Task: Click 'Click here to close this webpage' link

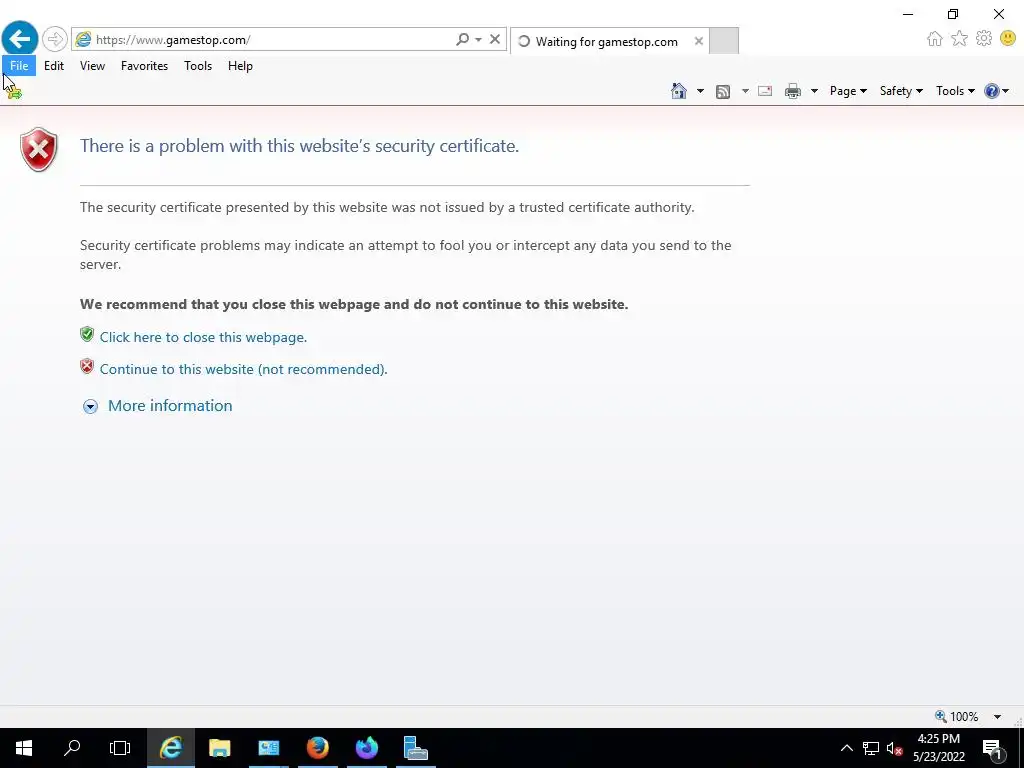Action: [x=203, y=337]
